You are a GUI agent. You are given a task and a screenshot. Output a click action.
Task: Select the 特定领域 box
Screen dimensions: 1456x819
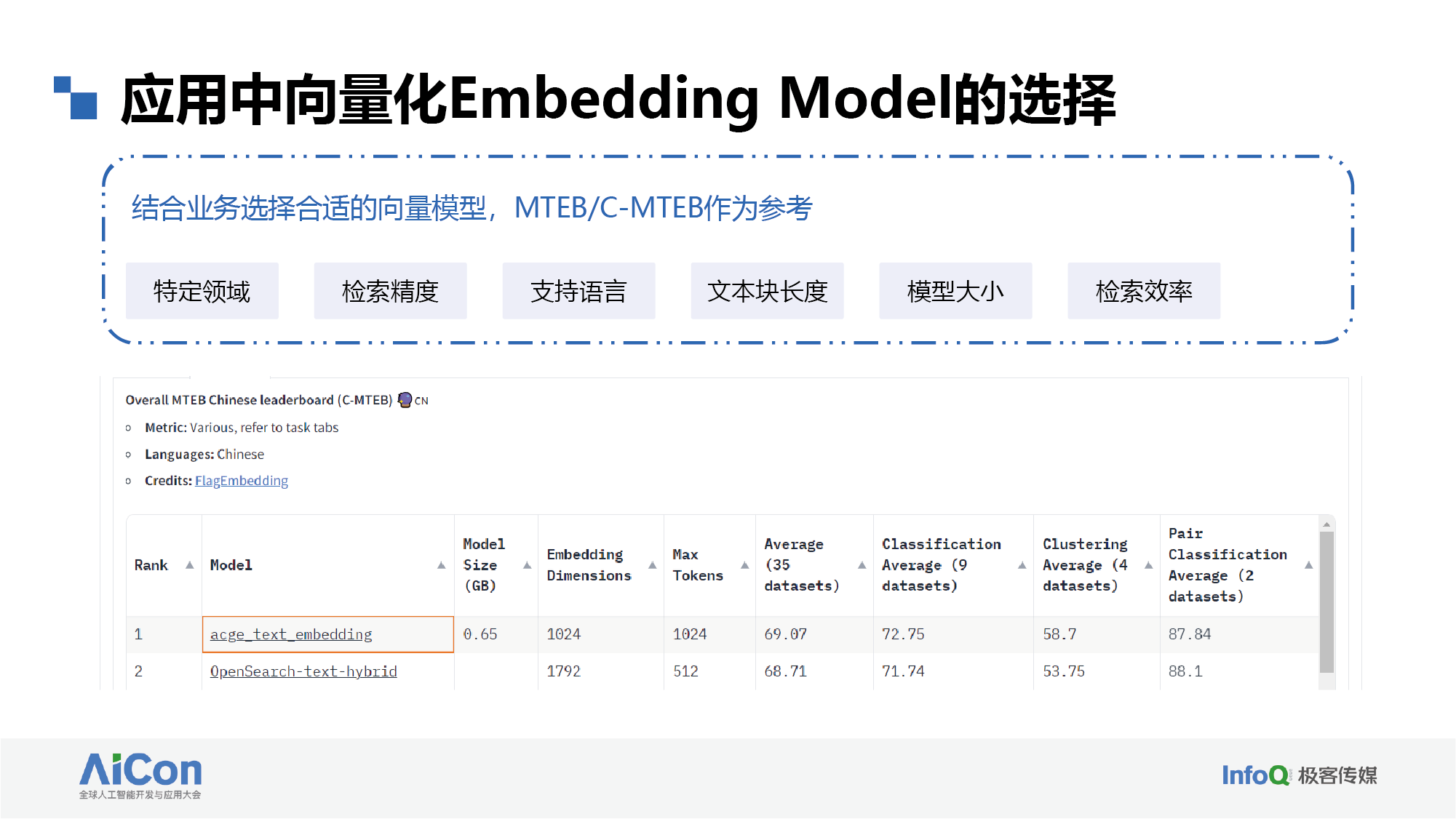pyautogui.click(x=202, y=291)
